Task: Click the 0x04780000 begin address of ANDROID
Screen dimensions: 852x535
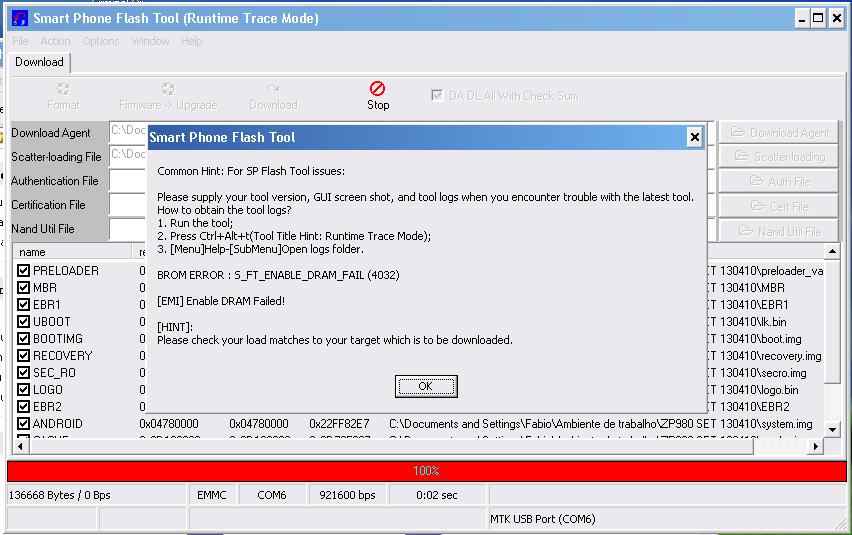Action: 169,424
